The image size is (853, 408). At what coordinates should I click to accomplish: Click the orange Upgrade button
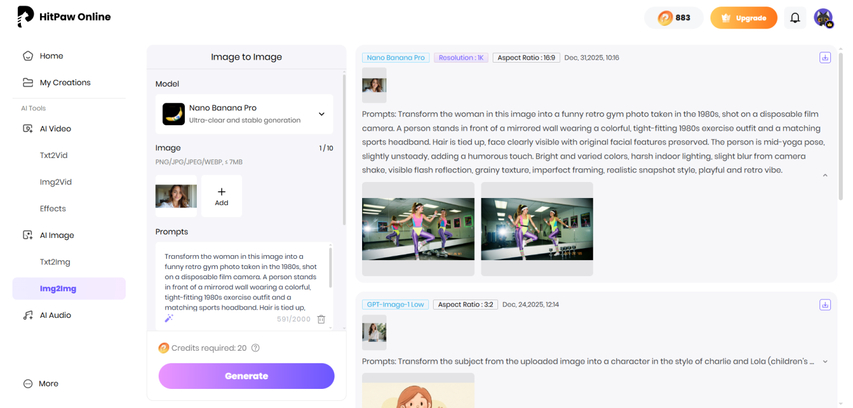(x=743, y=18)
